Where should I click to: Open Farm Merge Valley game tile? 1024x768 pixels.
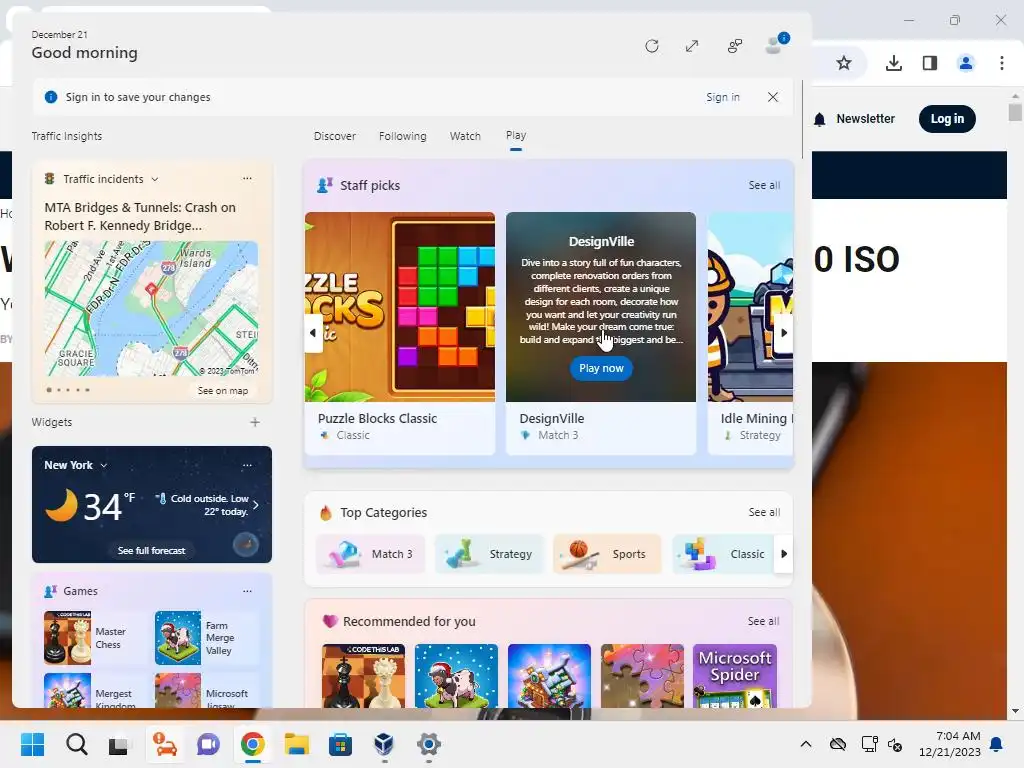coord(206,638)
